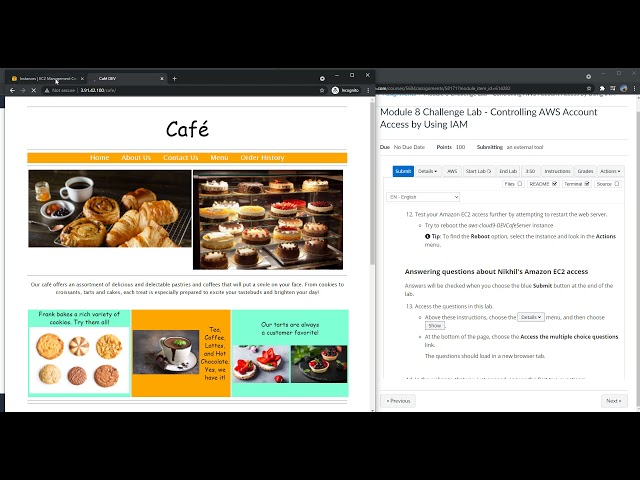Click the Start Lab button
This screenshot has width=640, height=480.
[x=478, y=171]
